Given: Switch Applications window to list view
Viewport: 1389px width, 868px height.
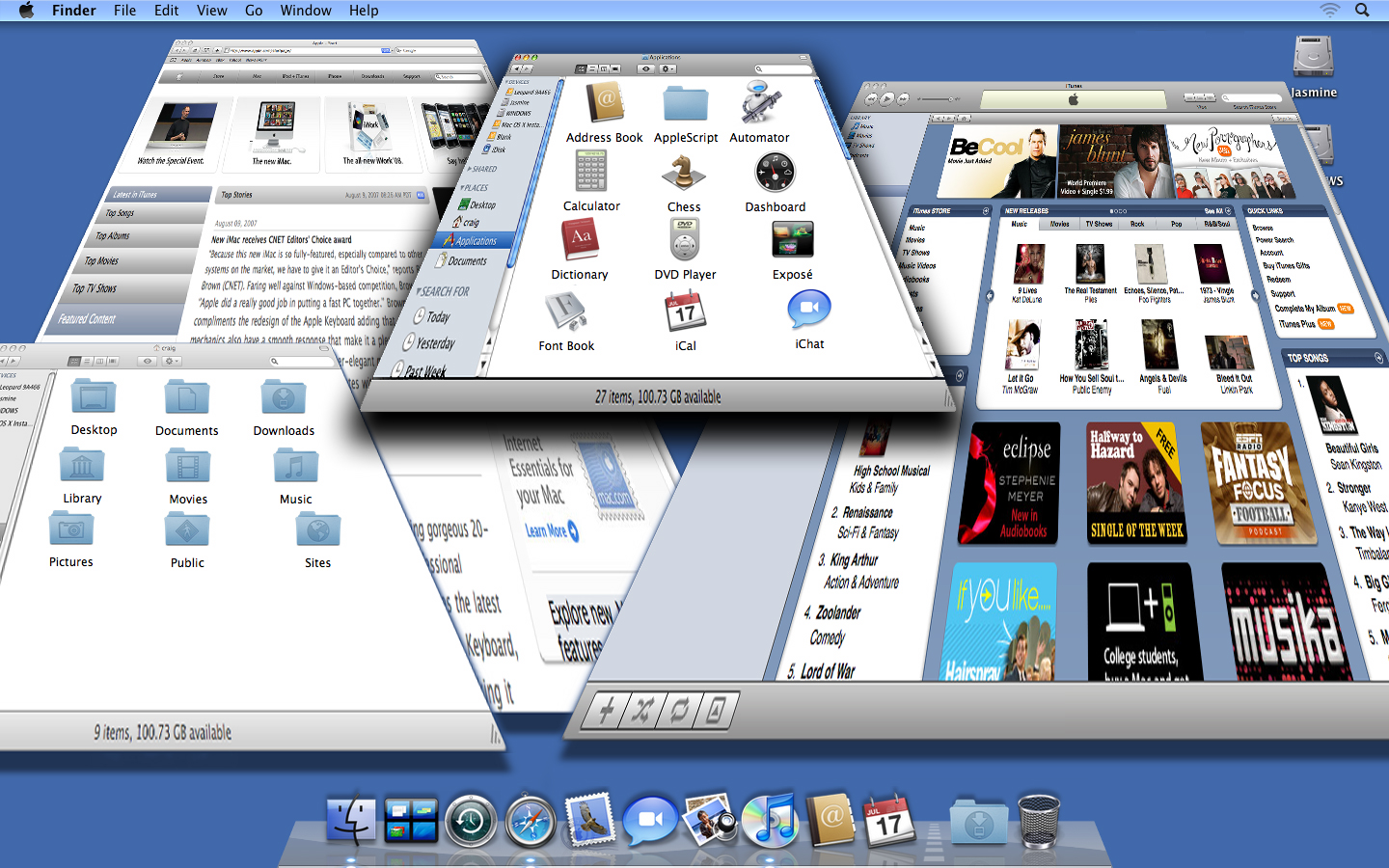Looking at the screenshot, I should click(x=590, y=69).
